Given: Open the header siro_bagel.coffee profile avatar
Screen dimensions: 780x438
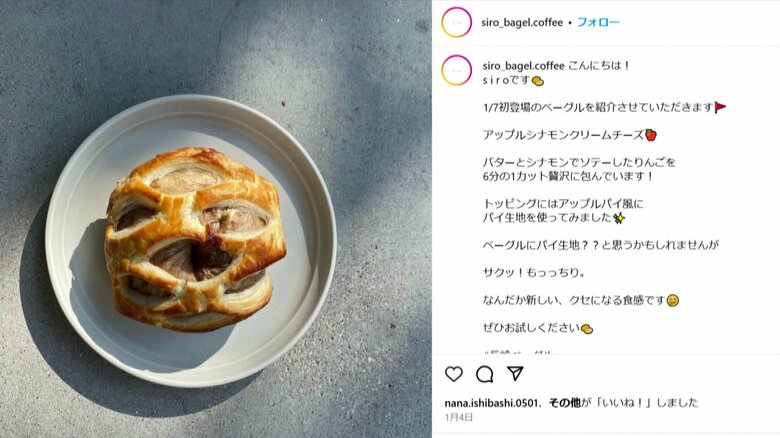Looking at the screenshot, I should coord(456,22).
